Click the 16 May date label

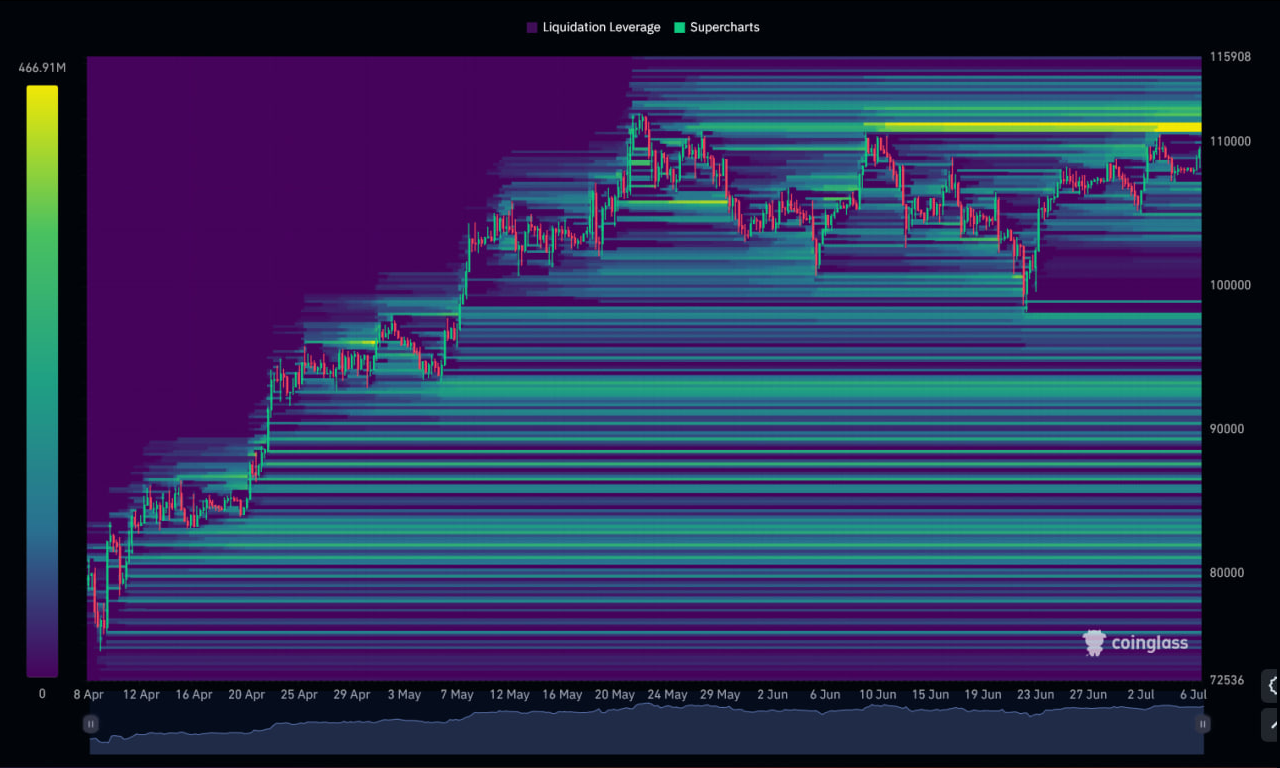[x=562, y=694]
